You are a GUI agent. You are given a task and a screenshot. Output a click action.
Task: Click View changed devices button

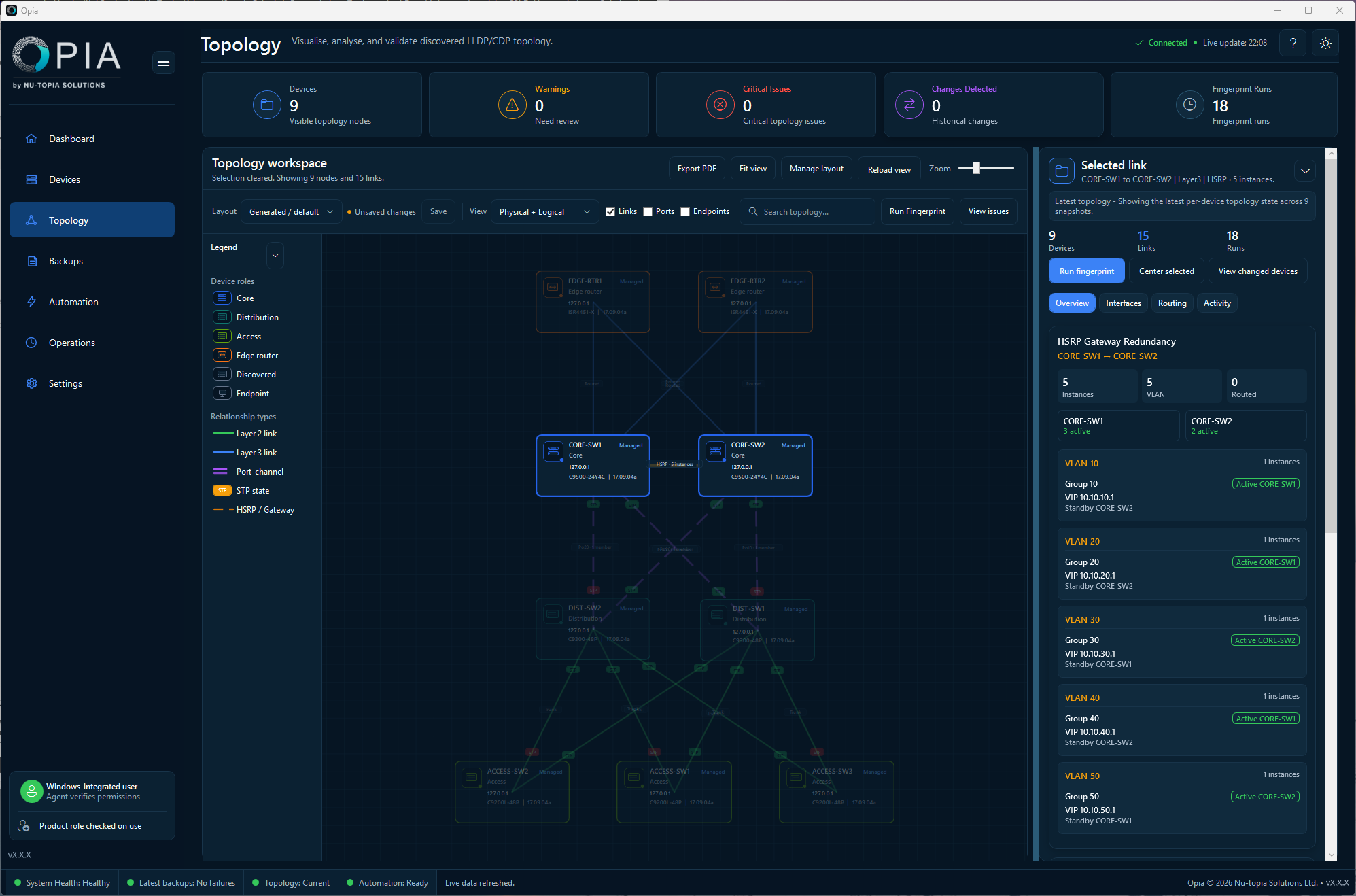coord(1257,271)
